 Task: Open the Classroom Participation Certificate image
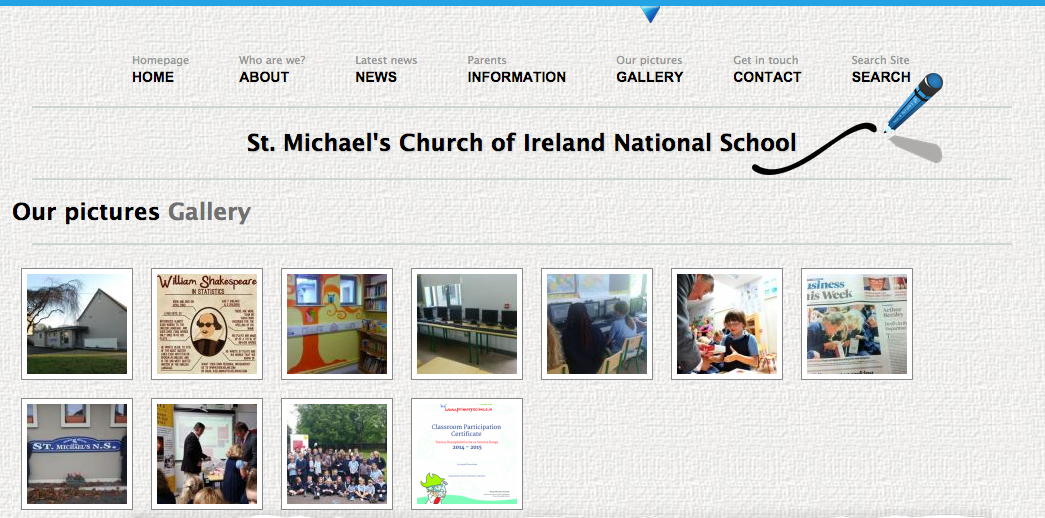tap(467, 454)
